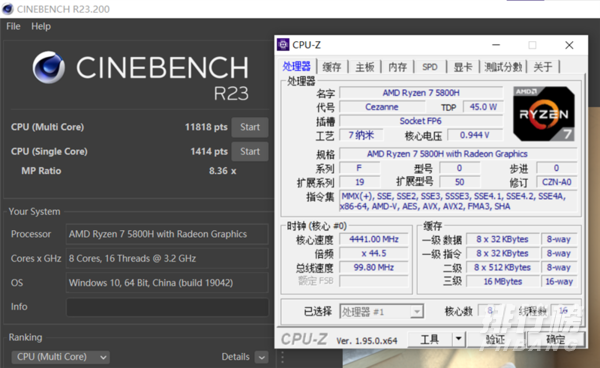The height and width of the screenshot is (368, 600).
Task: Start the CPU Multi Core benchmark
Action: tap(249, 127)
